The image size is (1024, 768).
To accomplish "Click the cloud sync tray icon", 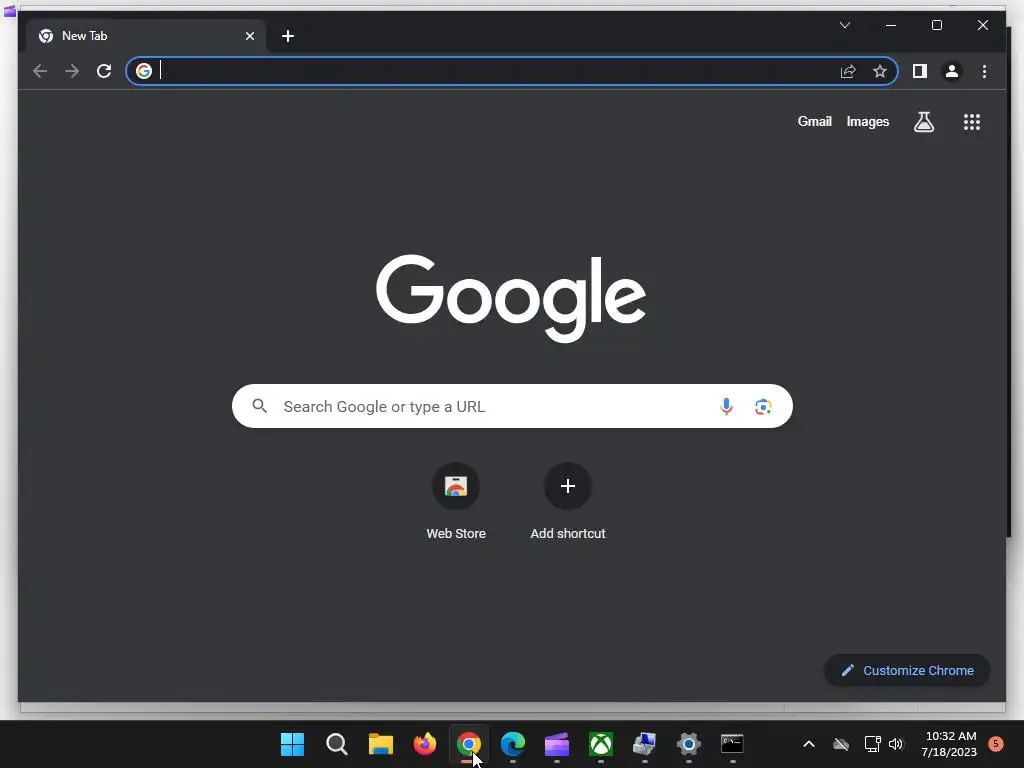I will pyautogui.click(x=840, y=744).
